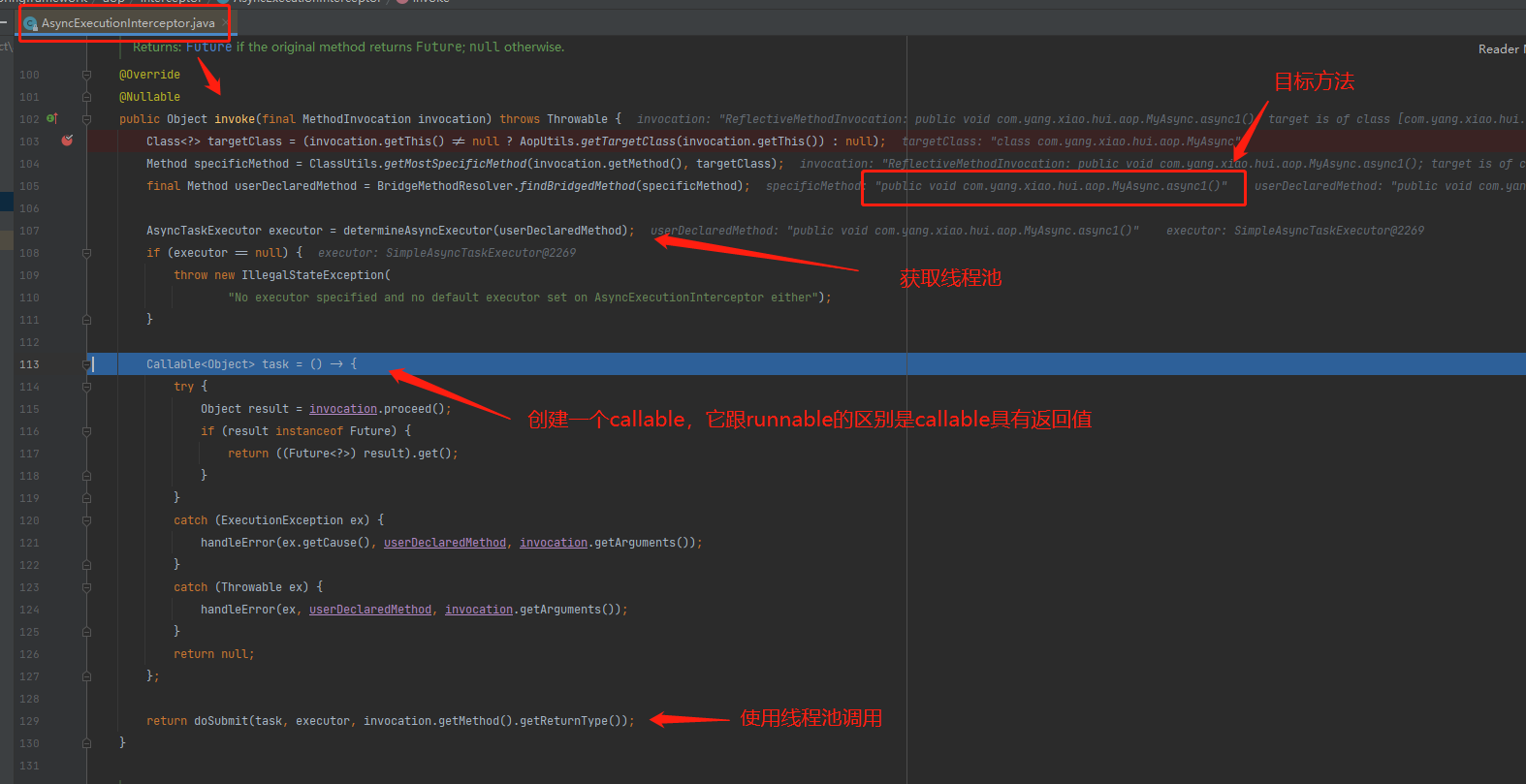
Task: Collapse the if block at line 108
Action: (86, 253)
